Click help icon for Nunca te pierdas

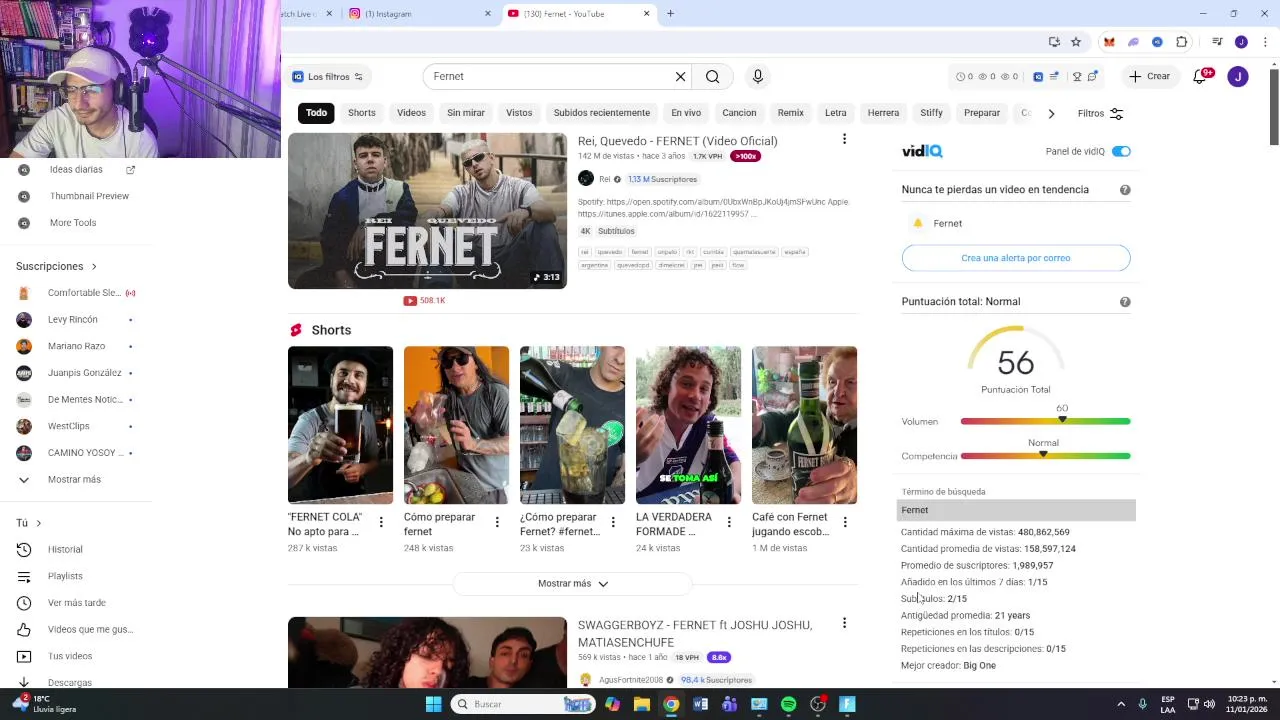click(x=1125, y=190)
